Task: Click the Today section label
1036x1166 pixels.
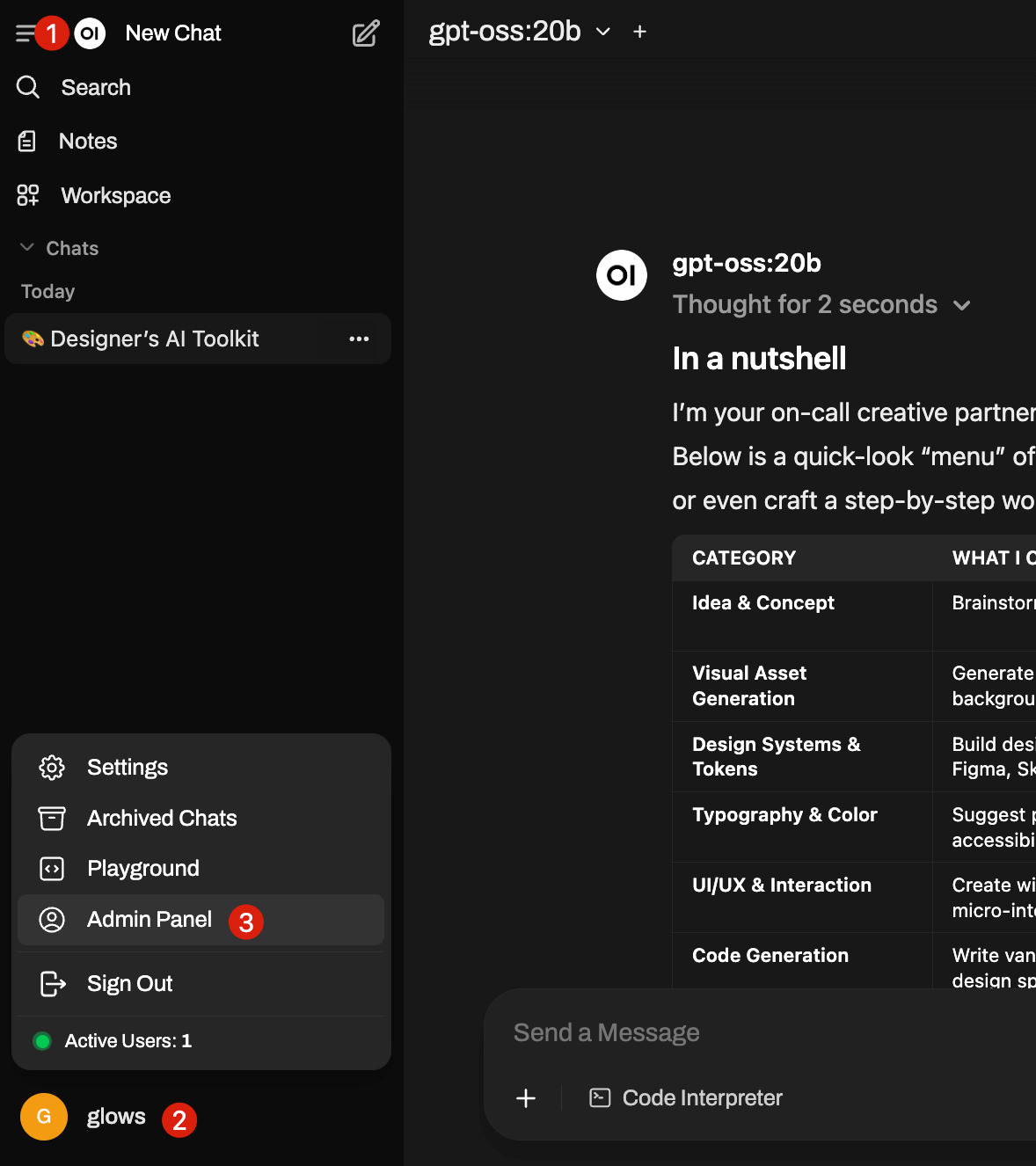Action: pyautogui.click(x=47, y=291)
